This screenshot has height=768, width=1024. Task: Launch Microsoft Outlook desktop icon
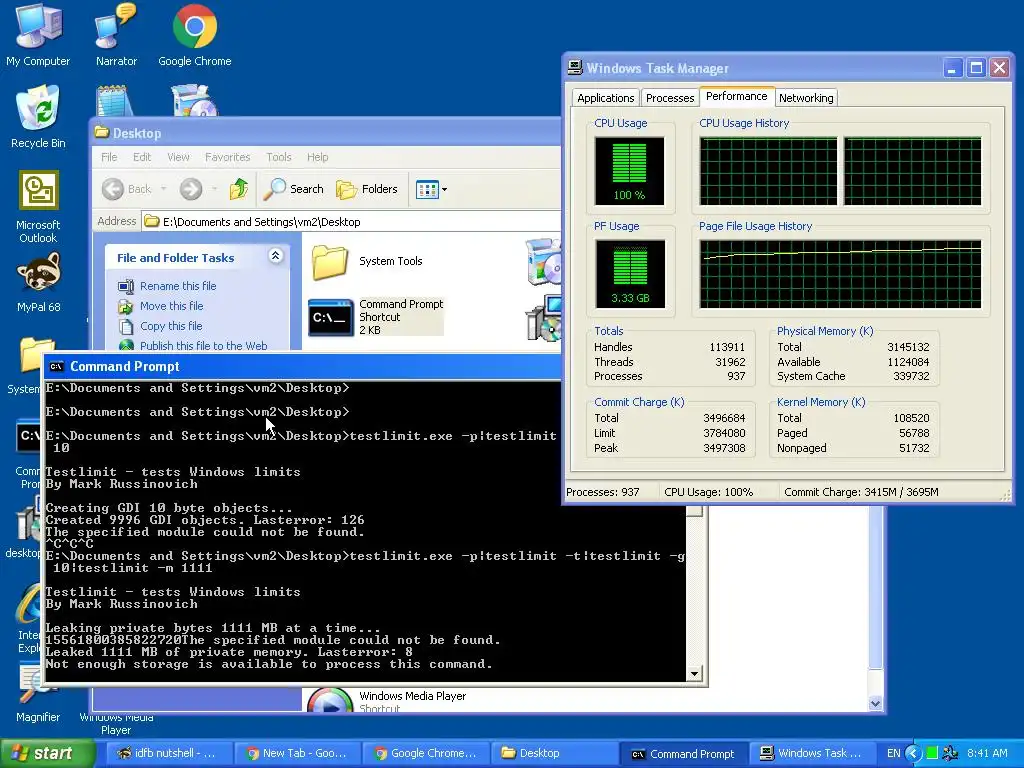point(38,206)
